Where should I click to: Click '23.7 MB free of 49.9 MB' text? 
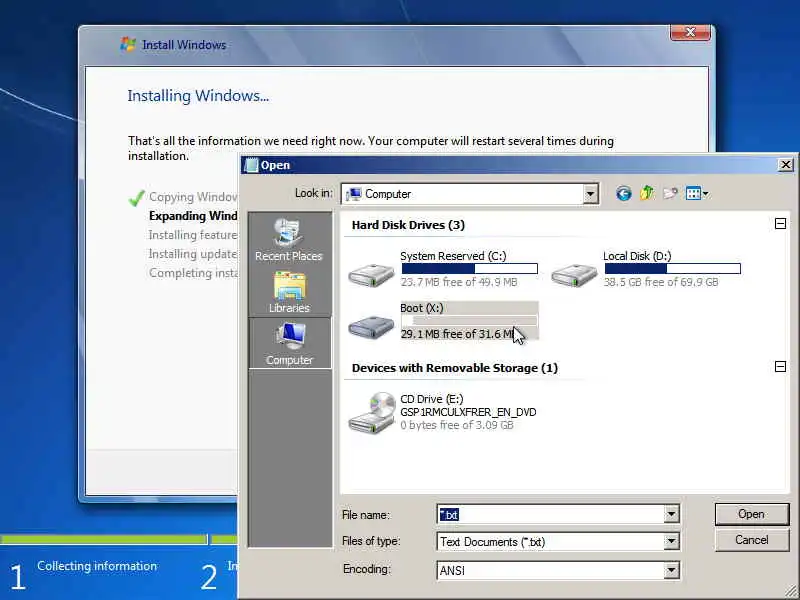tap(459, 282)
